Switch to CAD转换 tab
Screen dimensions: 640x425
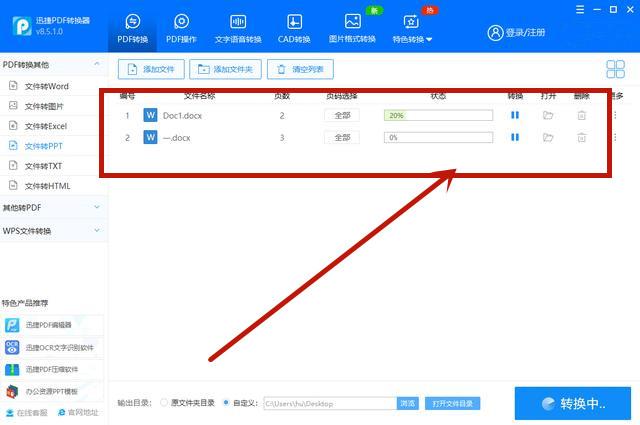click(294, 29)
